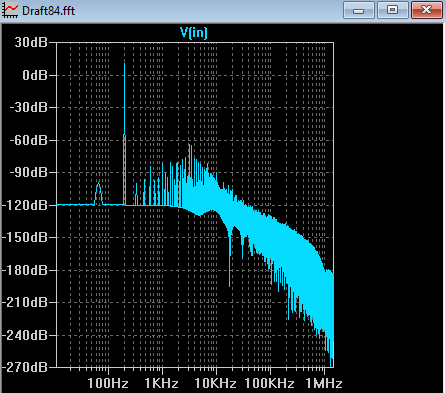Click the small bump near 70Hz
The width and height of the screenshot is (446, 393).
[98, 194]
